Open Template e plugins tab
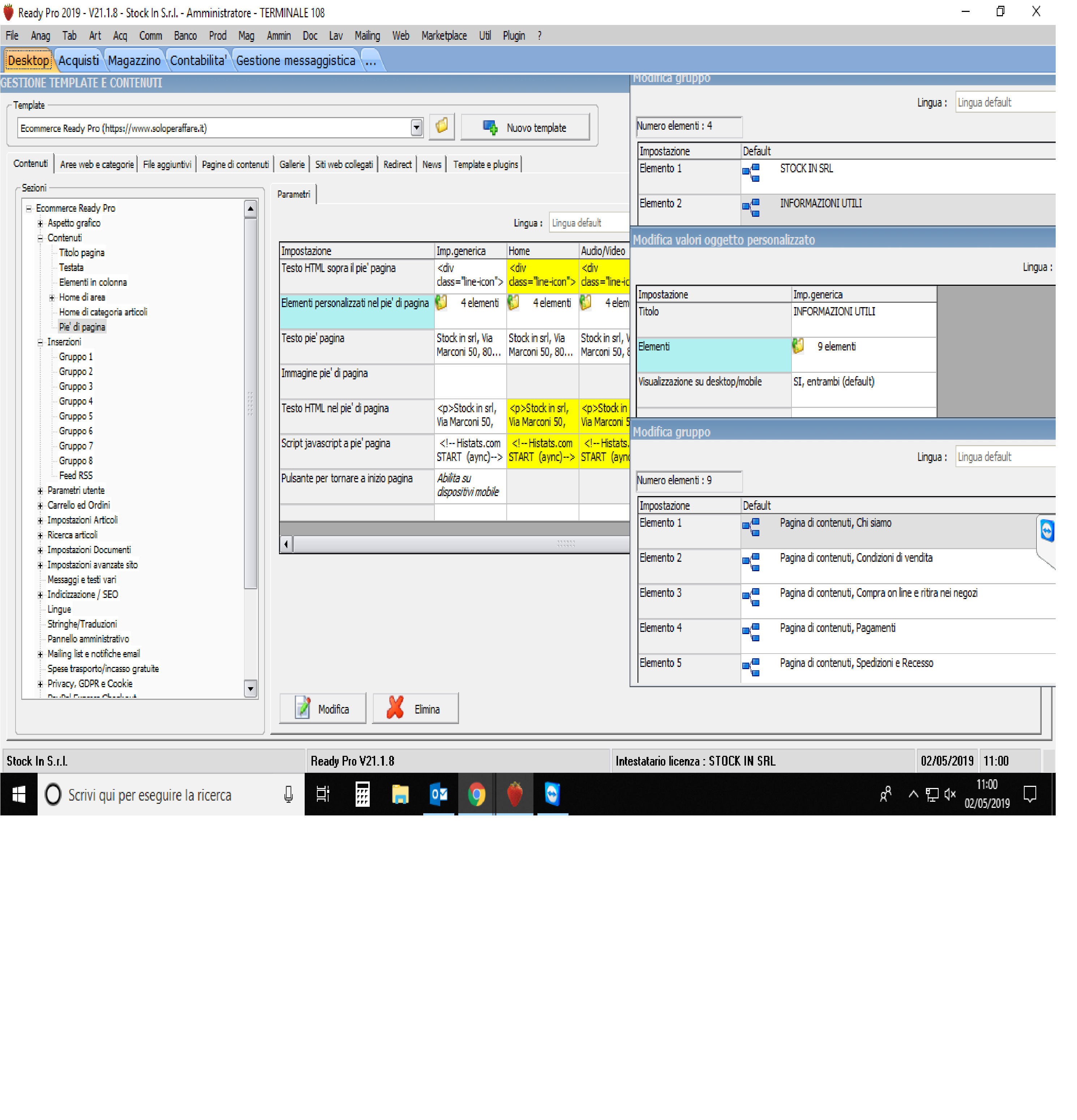 point(485,165)
